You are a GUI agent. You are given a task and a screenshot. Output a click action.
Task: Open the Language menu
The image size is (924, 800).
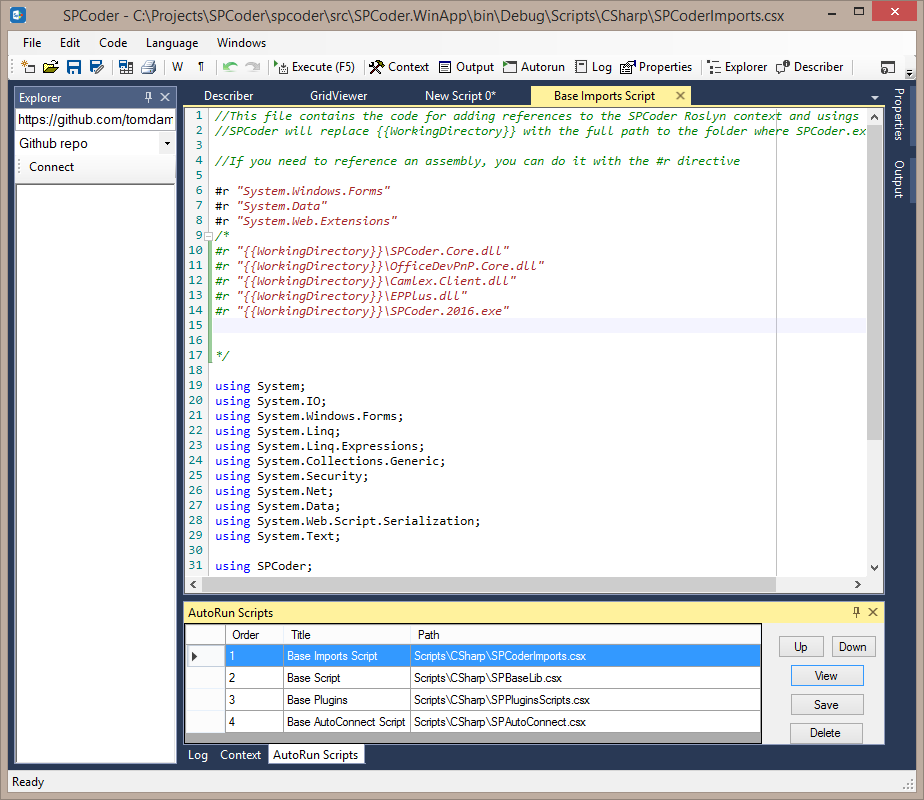[x=172, y=43]
